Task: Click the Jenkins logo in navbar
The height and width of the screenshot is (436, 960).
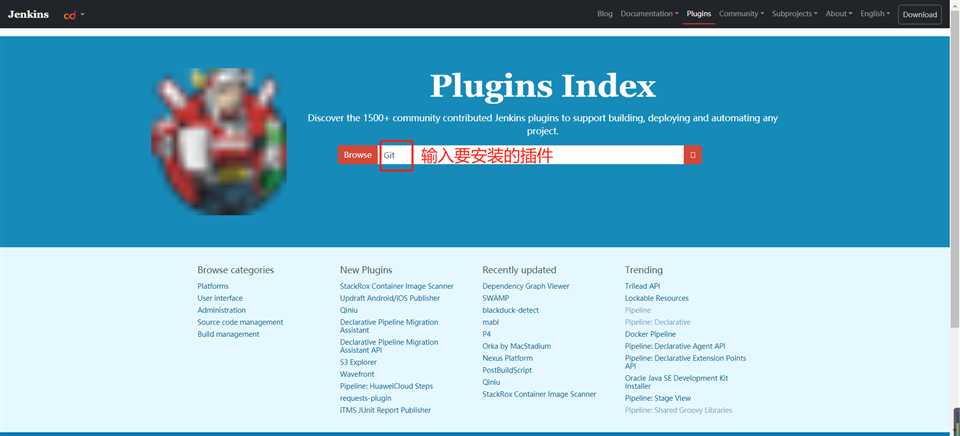Action: [x=28, y=14]
